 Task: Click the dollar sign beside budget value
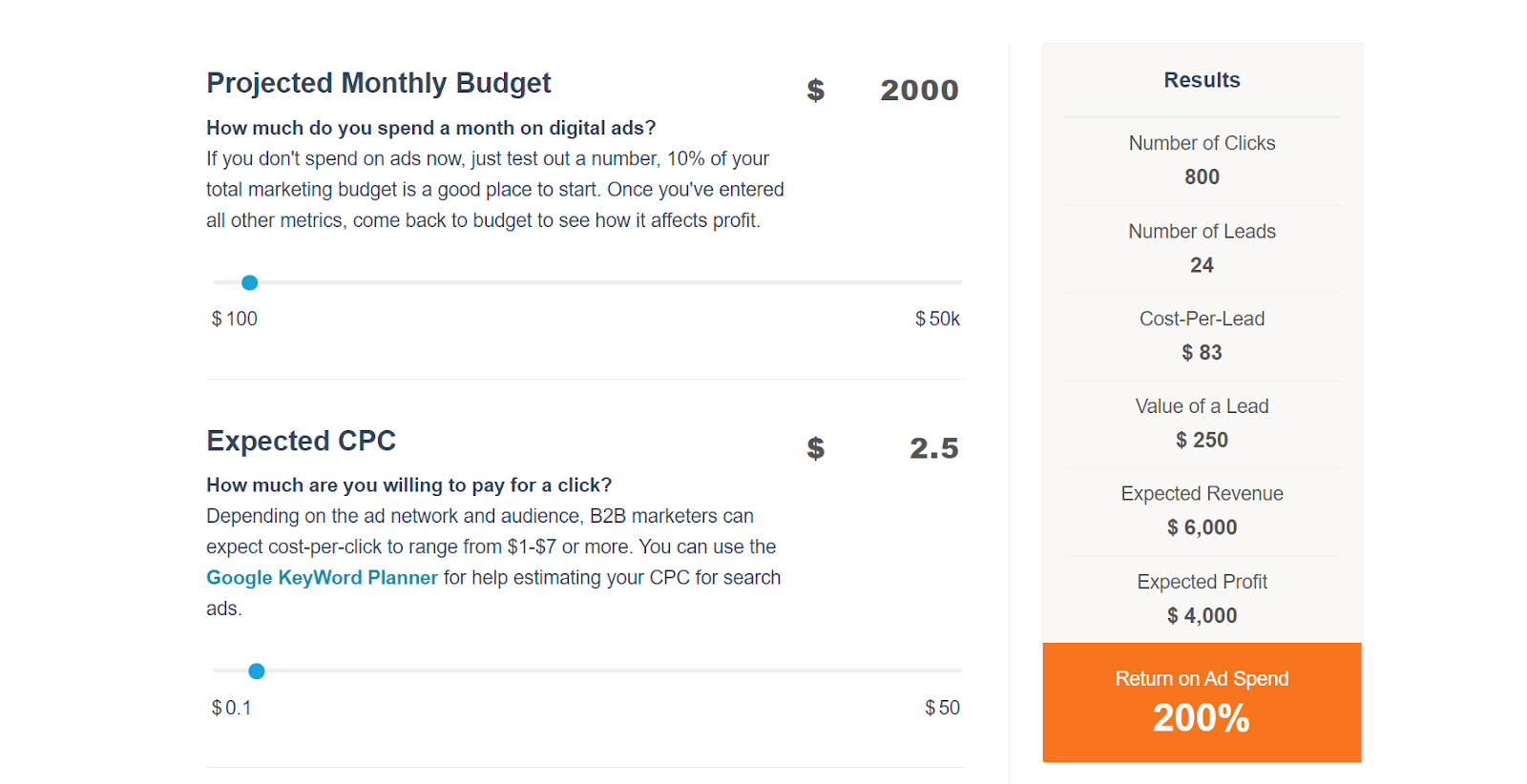coord(815,91)
